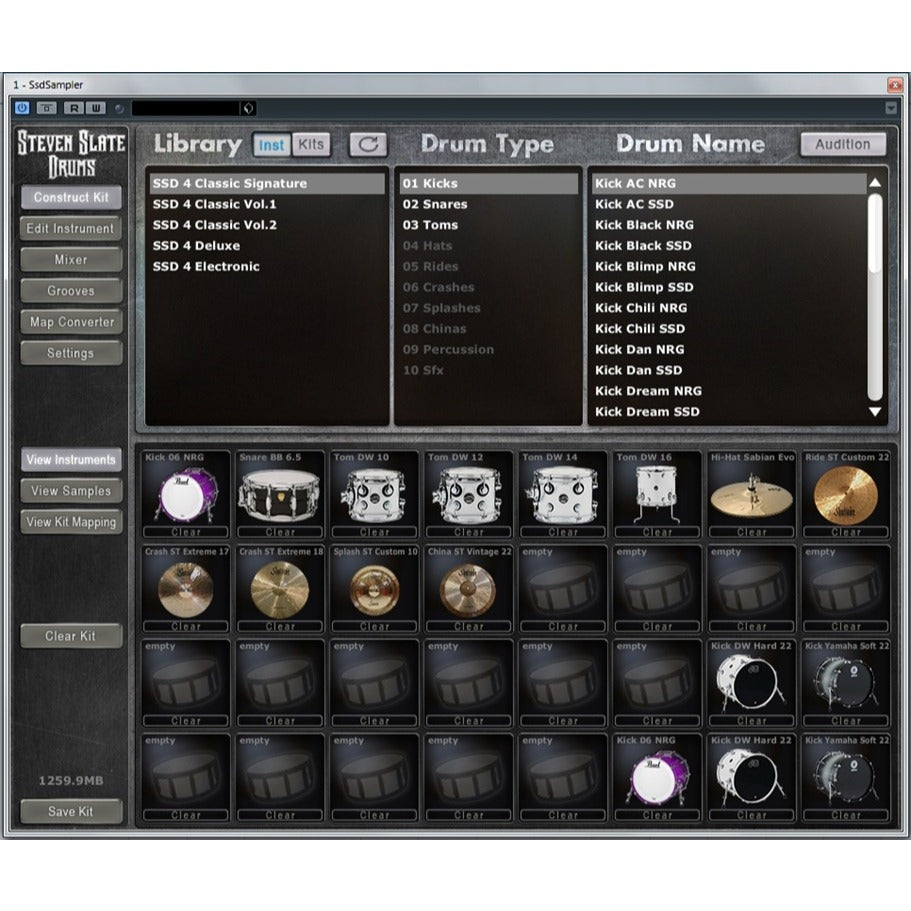This screenshot has height=911, width=911.
Task: Open the Grooves section
Action: point(70,291)
